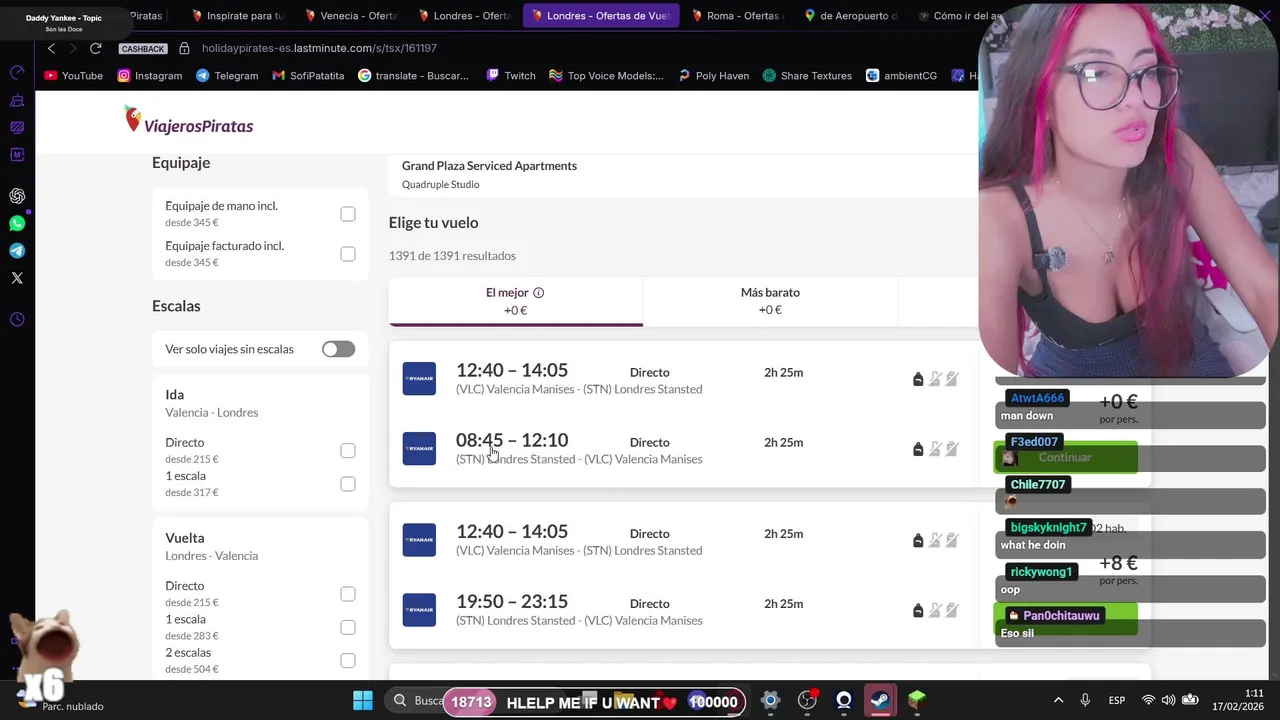Click 12:40 – 14:05 time in first flight card

(x=512, y=370)
